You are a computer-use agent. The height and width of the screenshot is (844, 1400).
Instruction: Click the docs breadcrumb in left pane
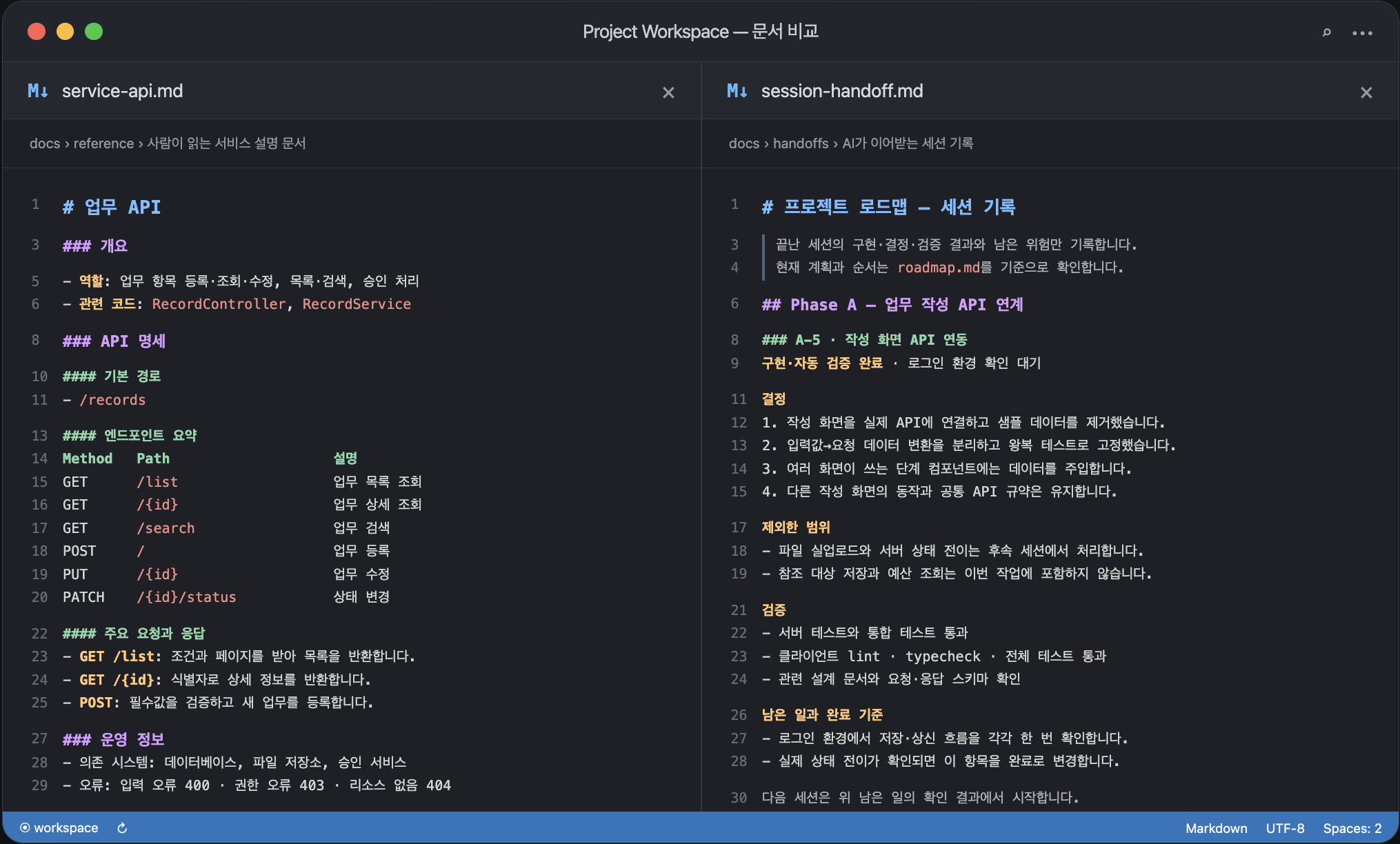tap(45, 143)
